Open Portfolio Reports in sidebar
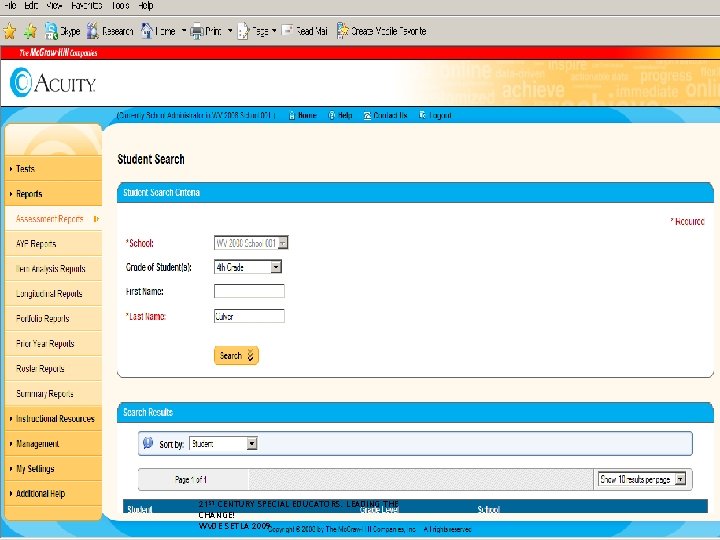 (x=53, y=319)
